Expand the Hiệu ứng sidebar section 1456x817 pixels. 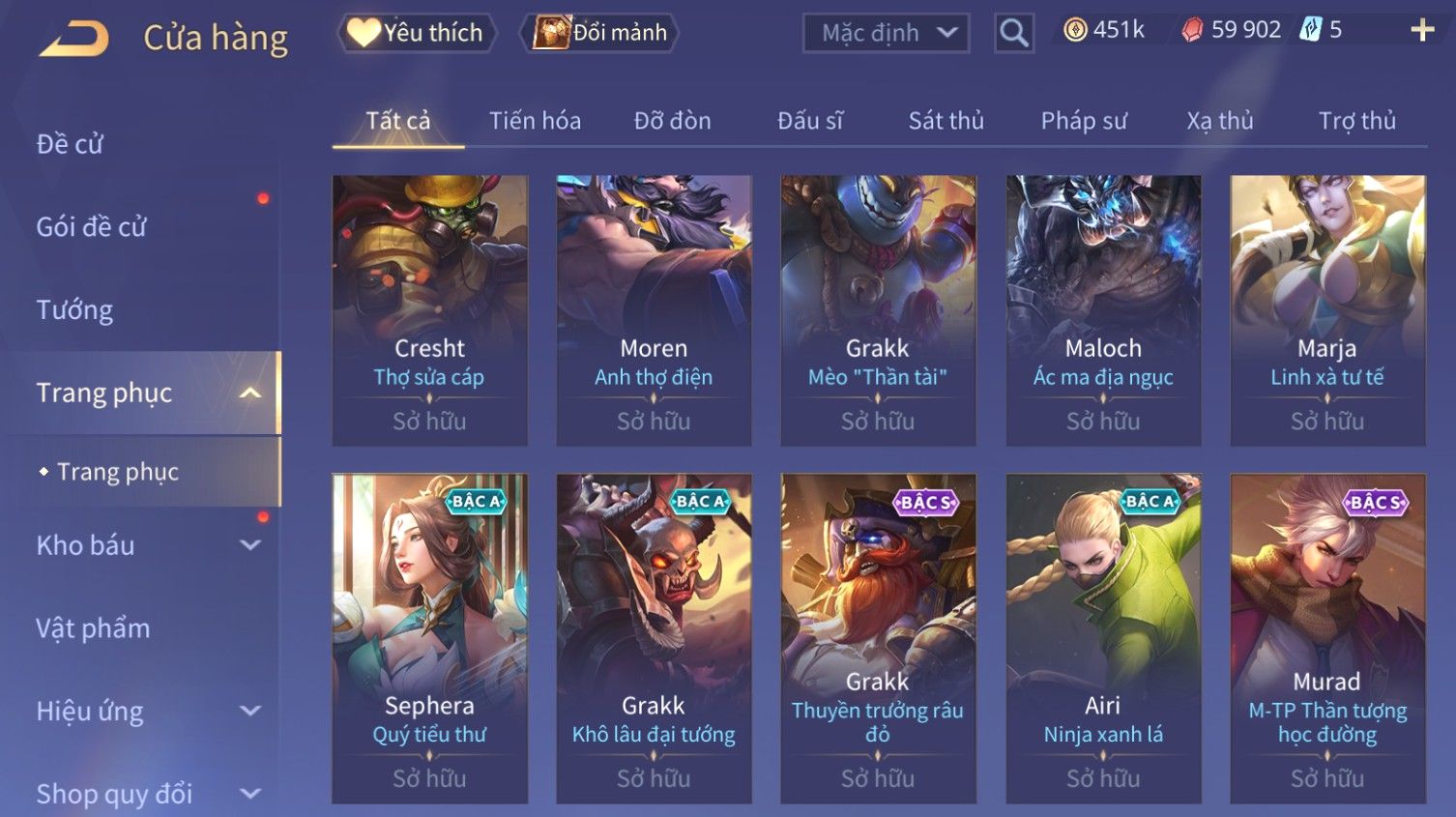pos(250,712)
